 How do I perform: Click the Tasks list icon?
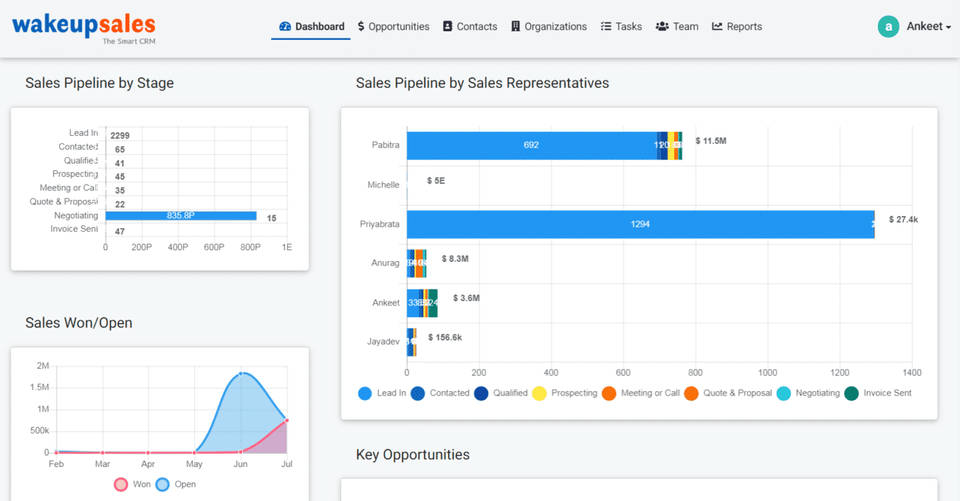pyautogui.click(x=606, y=27)
